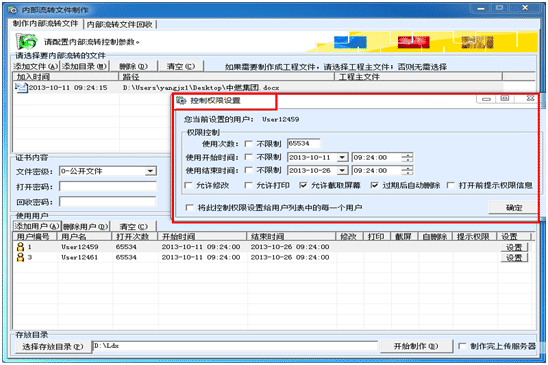Click 清空(C) in user section
The image size is (548, 365).
click(x=134, y=227)
